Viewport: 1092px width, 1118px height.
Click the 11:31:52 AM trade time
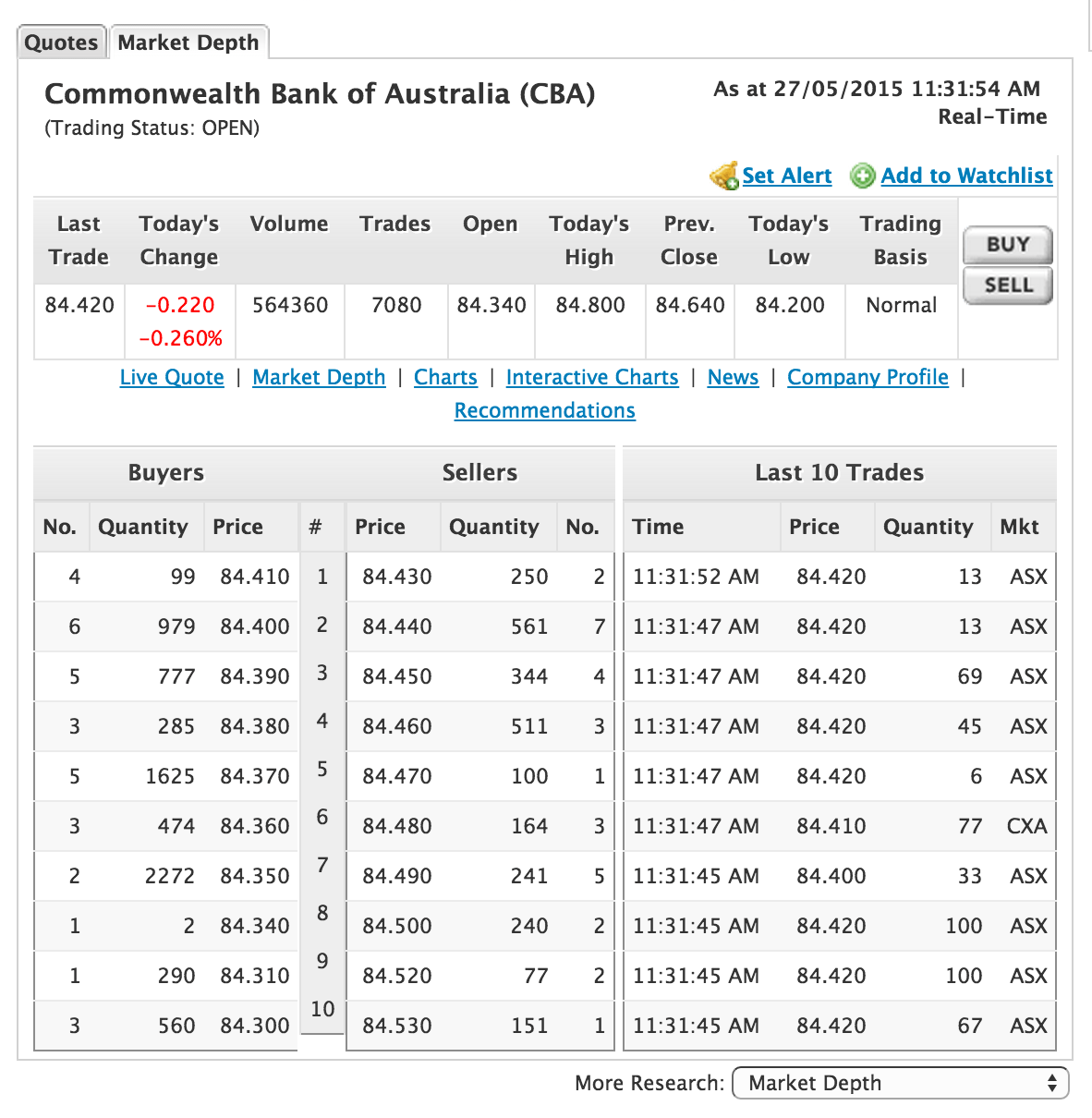(696, 577)
